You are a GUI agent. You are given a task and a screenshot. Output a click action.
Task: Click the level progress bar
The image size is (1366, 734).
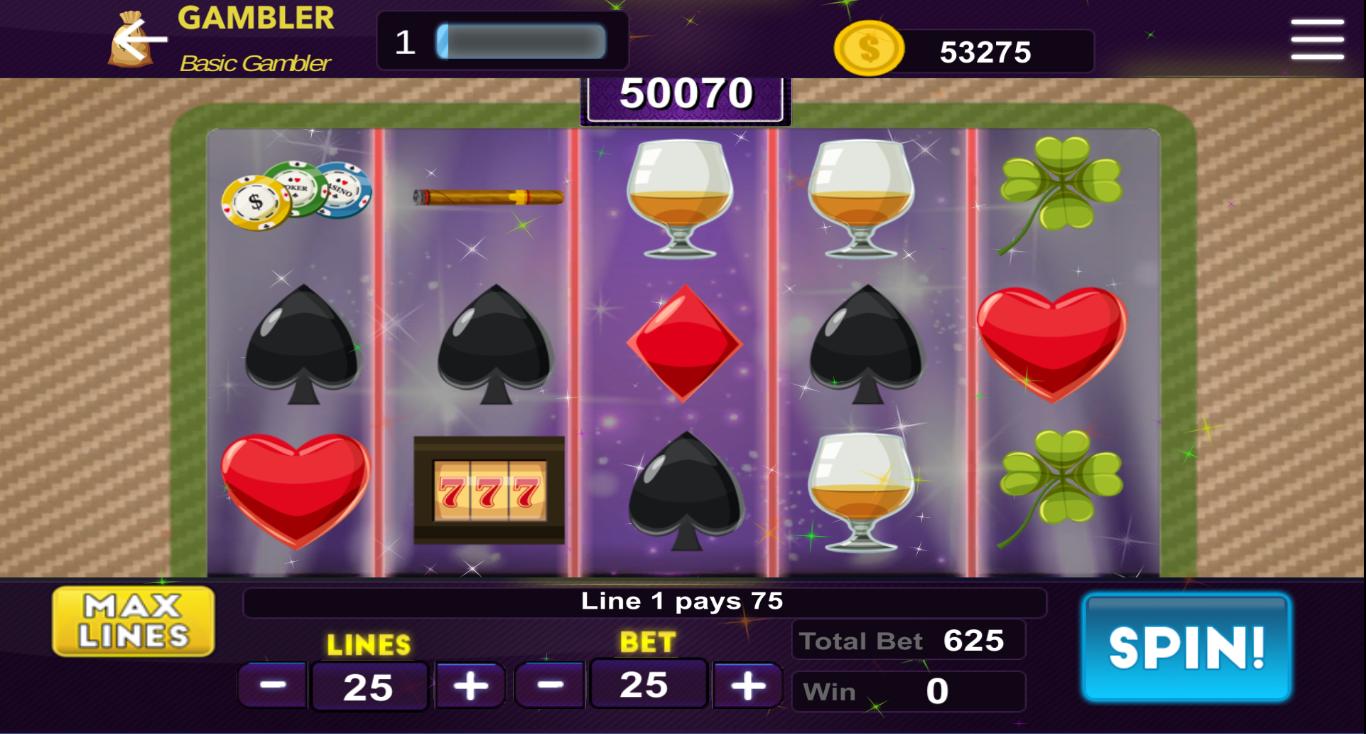(x=521, y=42)
